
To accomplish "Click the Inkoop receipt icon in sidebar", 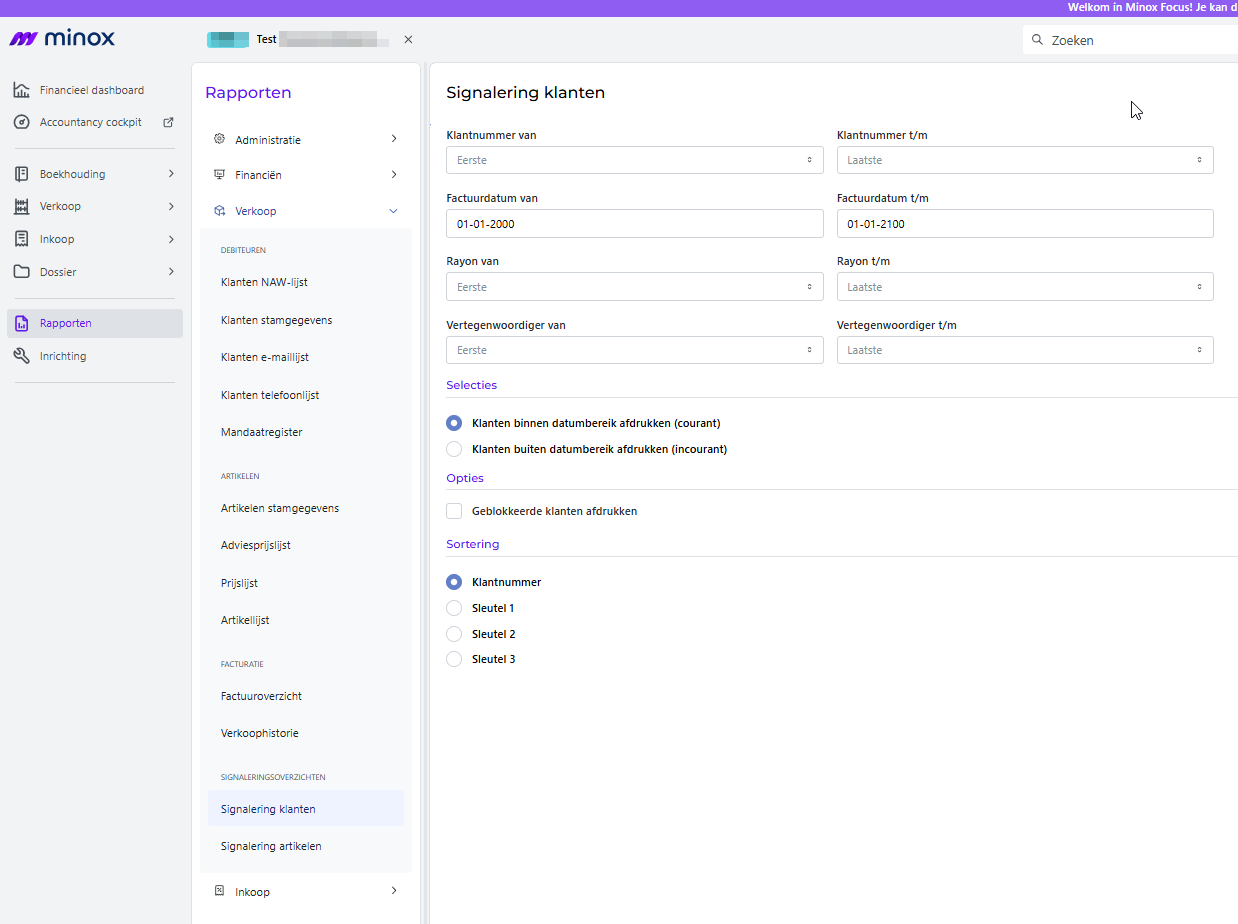I will pyautogui.click(x=21, y=239).
